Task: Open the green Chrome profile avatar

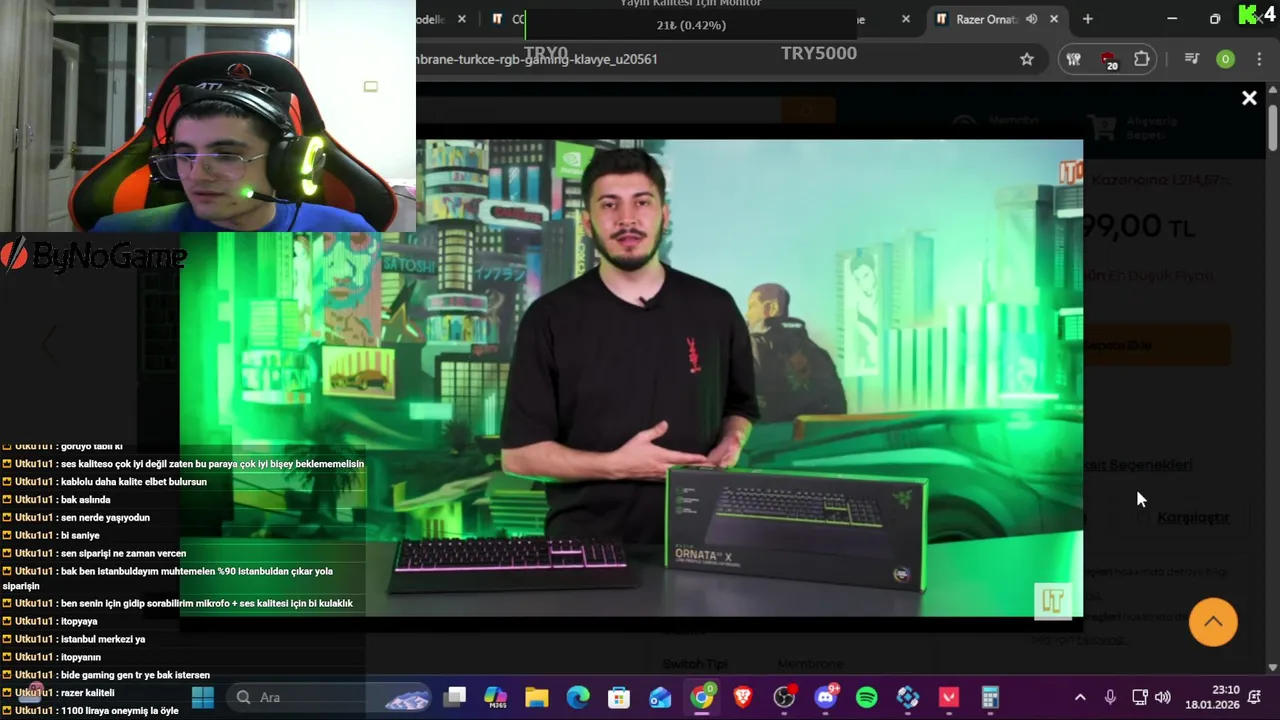Action: click(1225, 59)
